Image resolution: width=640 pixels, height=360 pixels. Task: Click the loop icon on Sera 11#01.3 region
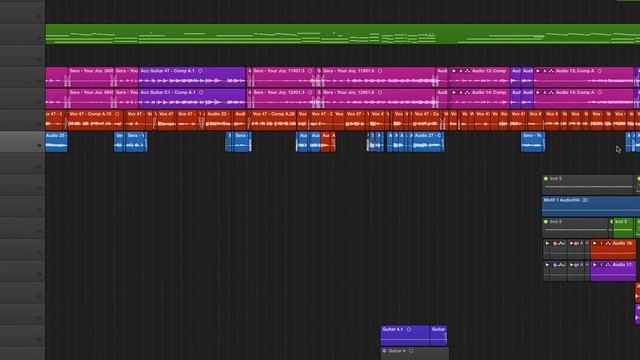[310, 71]
